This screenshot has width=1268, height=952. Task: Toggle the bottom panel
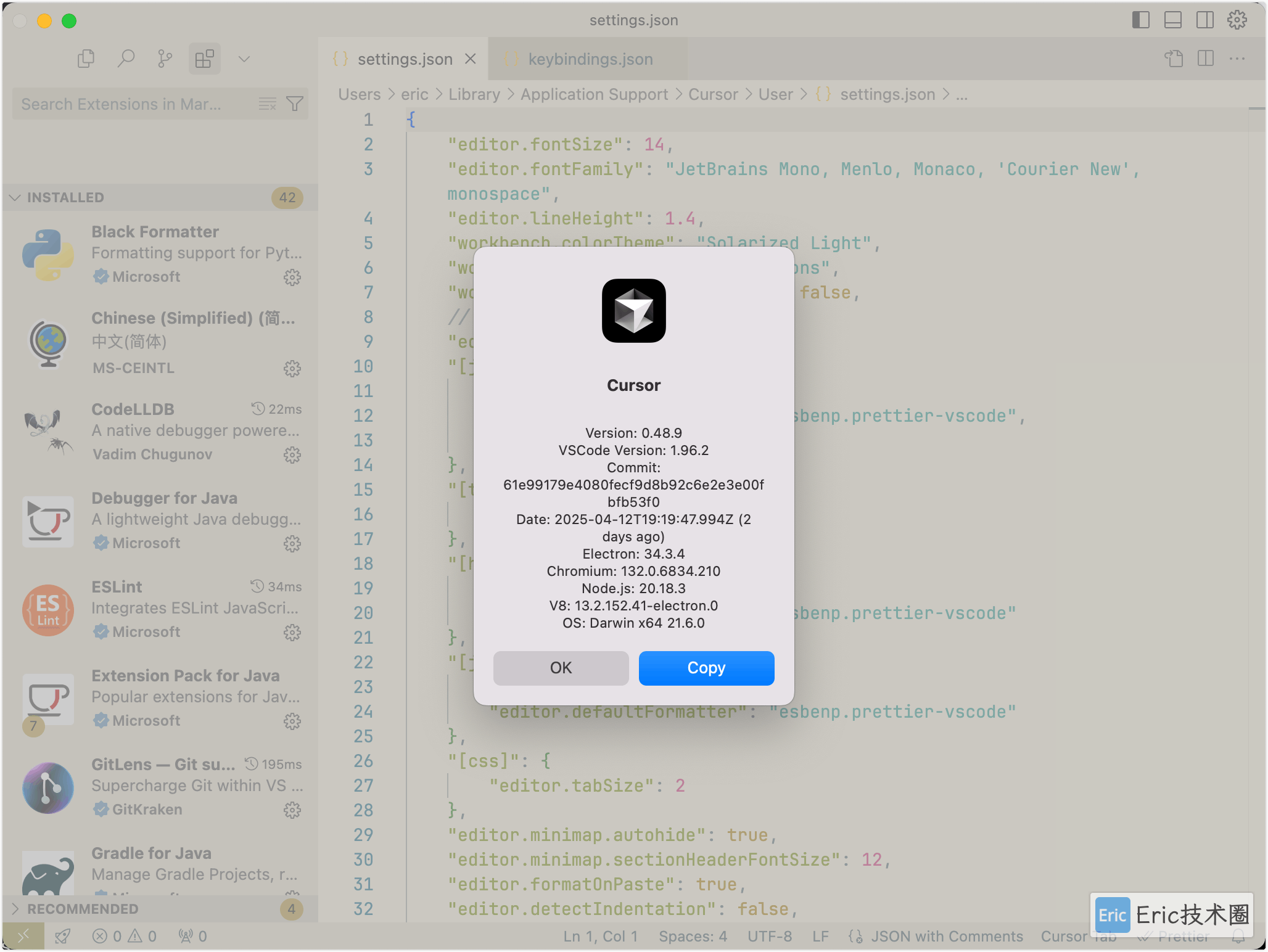pyautogui.click(x=1173, y=20)
